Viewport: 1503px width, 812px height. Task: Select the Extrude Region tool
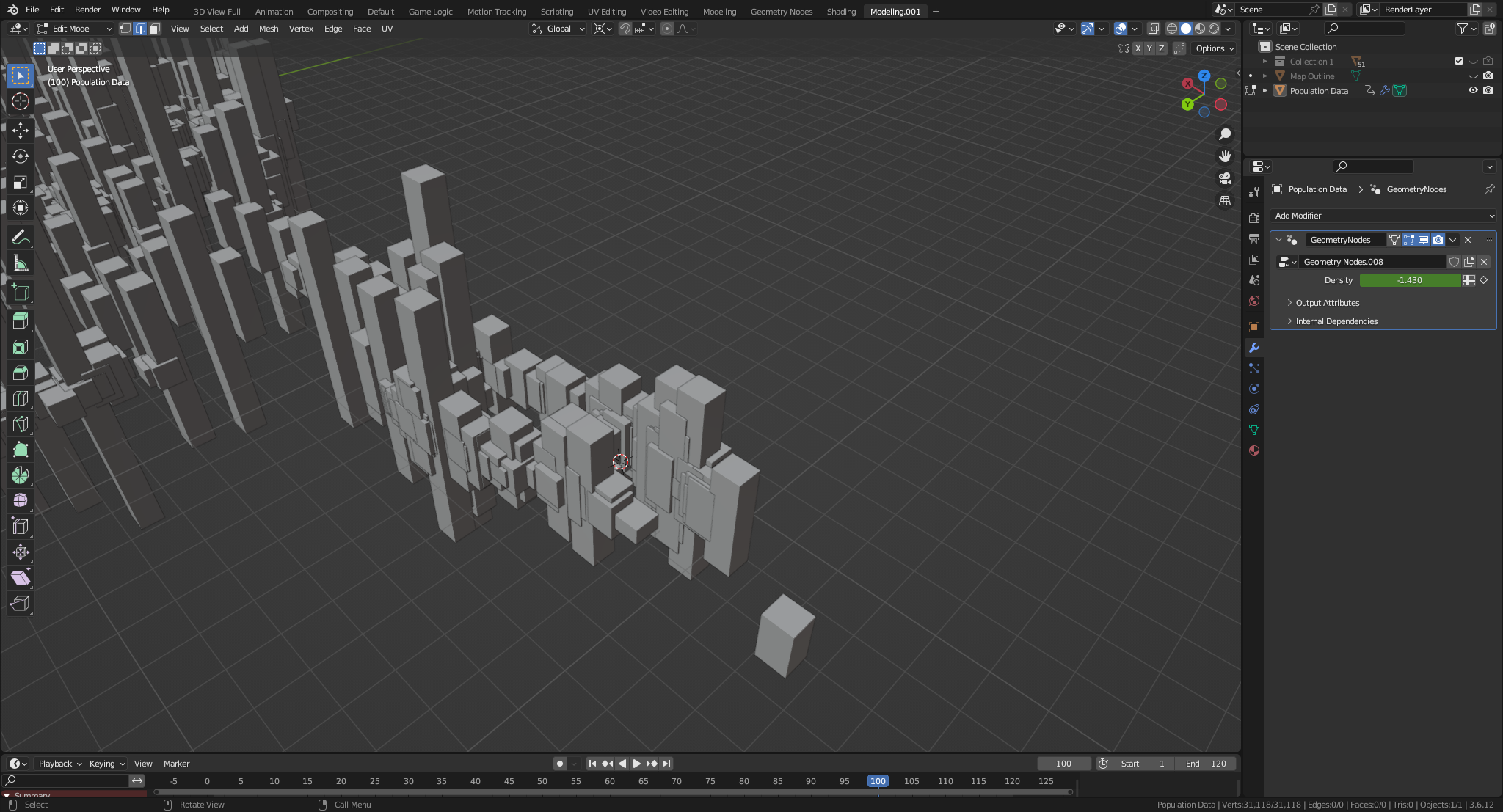[x=21, y=321]
